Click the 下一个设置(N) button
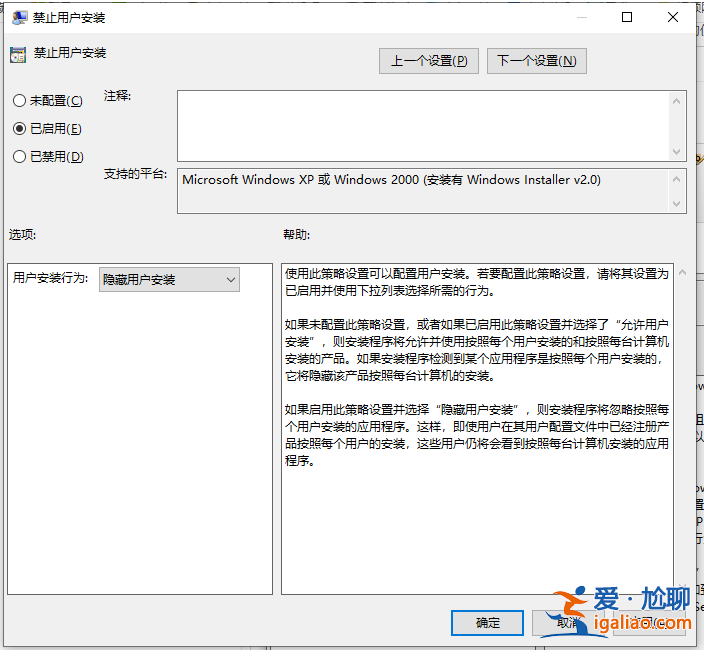The height and width of the screenshot is (650, 704). (x=537, y=61)
